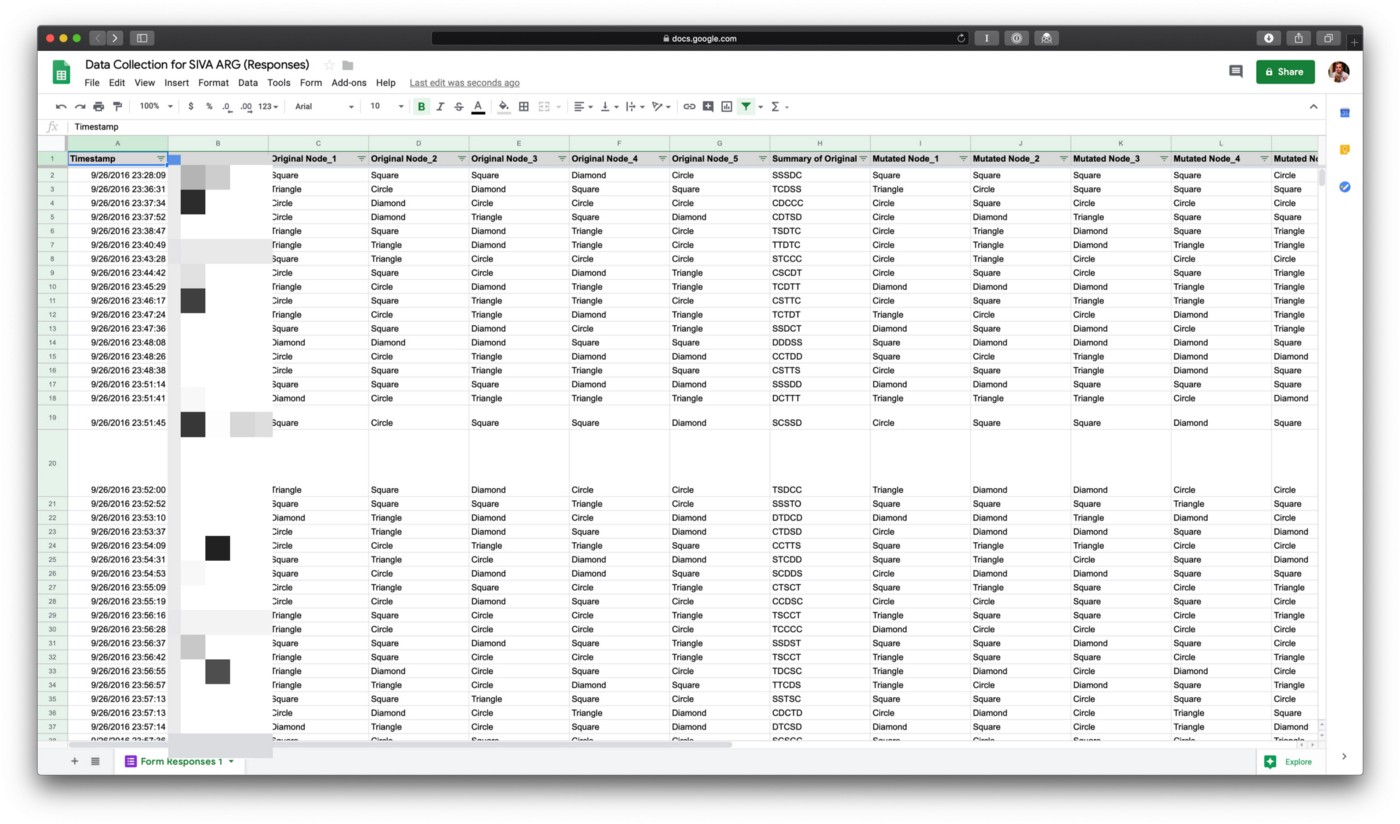Screen dimensions: 1400x824
Task: Open the Explore panel button
Action: [x=1288, y=762]
